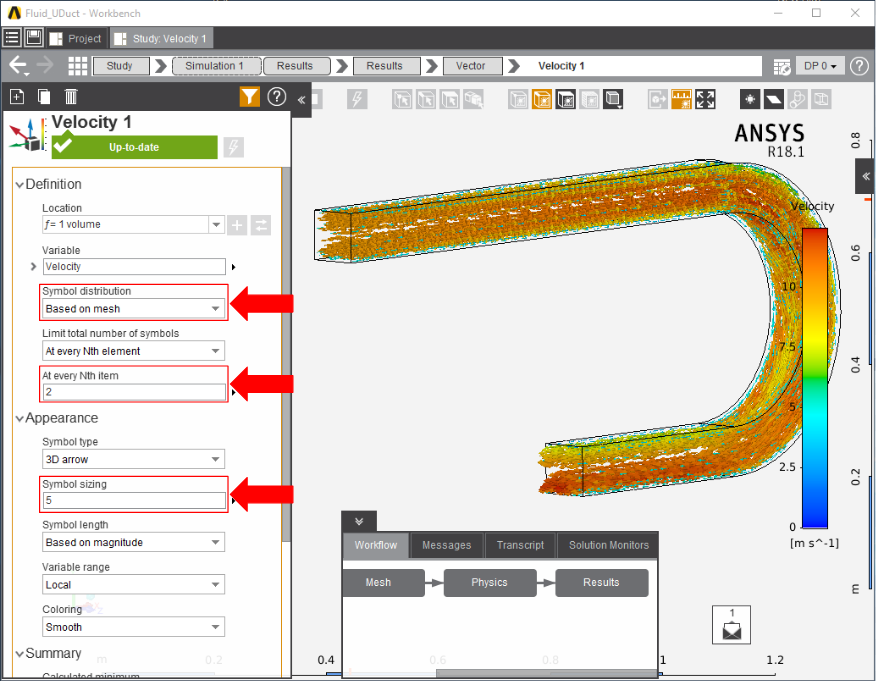This screenshot has height=681, width=876.
Task: Open the Symbol type 3D arrow dropdown
Action: [x=134, y=459]
